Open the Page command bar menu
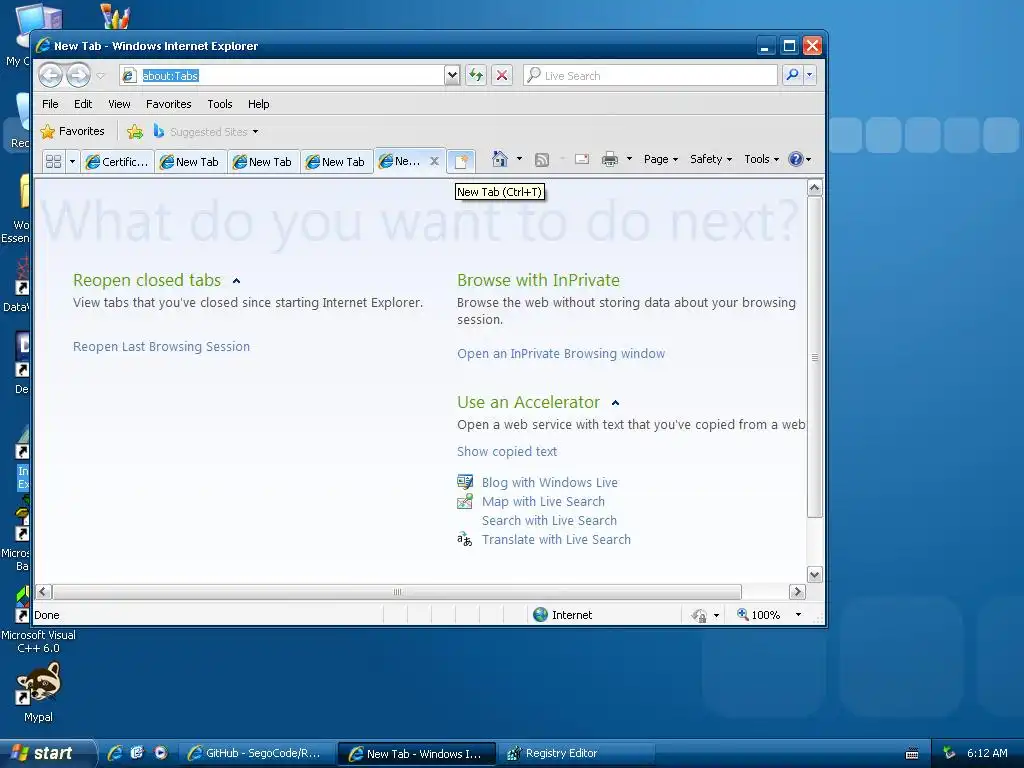The width and height of the screenshot is (1024, 768). coord(660,159)
